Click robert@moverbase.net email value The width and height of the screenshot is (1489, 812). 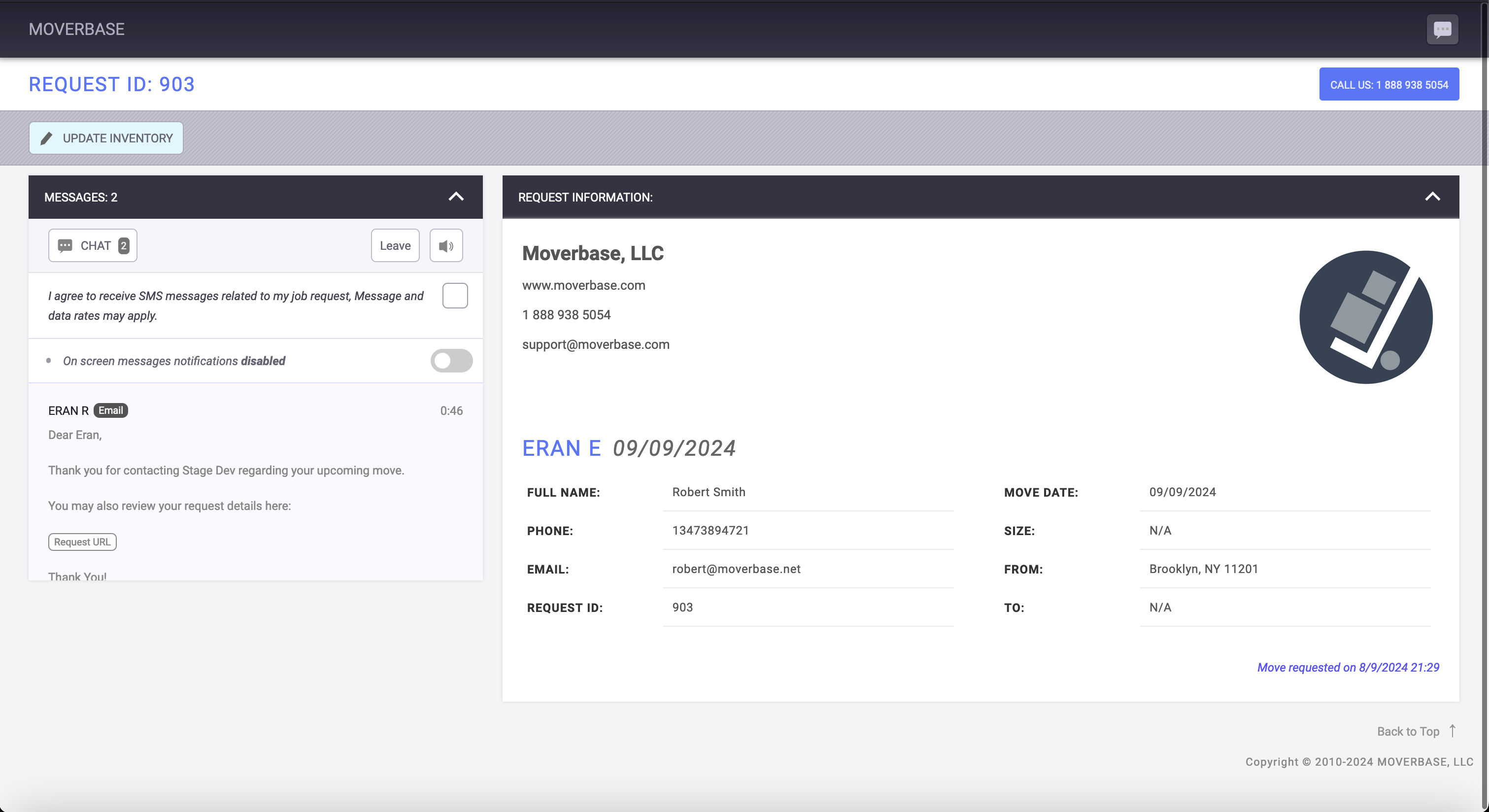(x=737, y=569)
